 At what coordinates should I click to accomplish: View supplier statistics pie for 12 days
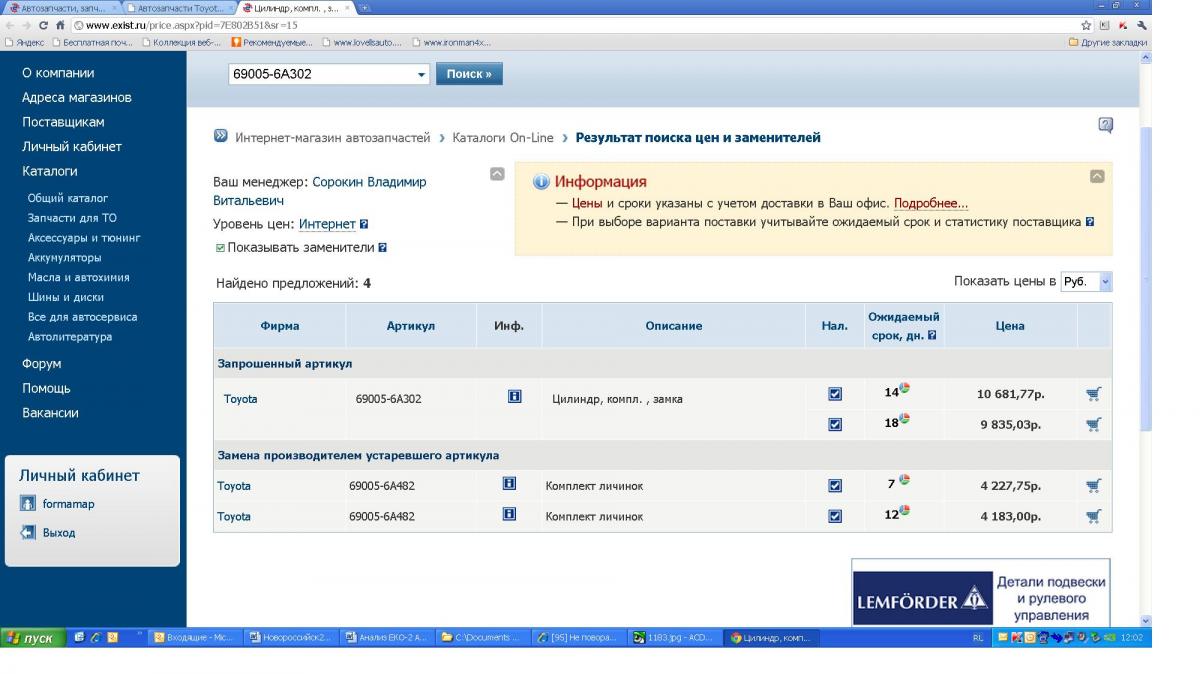[x=905, y=511]
